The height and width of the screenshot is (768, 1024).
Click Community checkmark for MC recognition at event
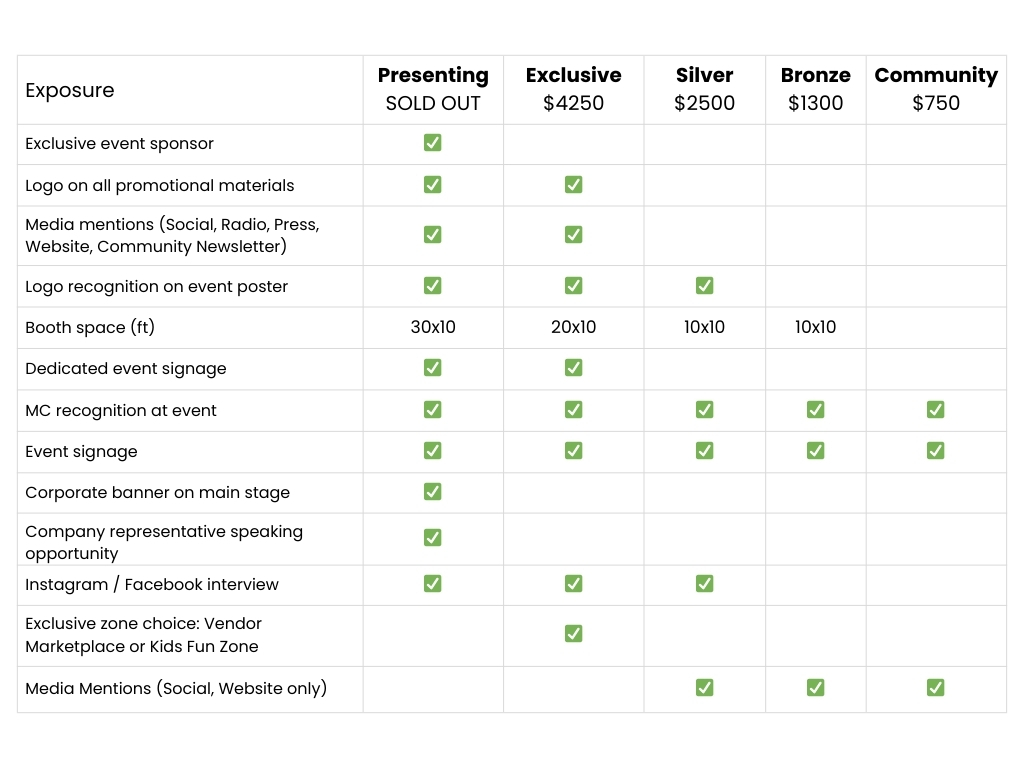(x=935, y=410)
